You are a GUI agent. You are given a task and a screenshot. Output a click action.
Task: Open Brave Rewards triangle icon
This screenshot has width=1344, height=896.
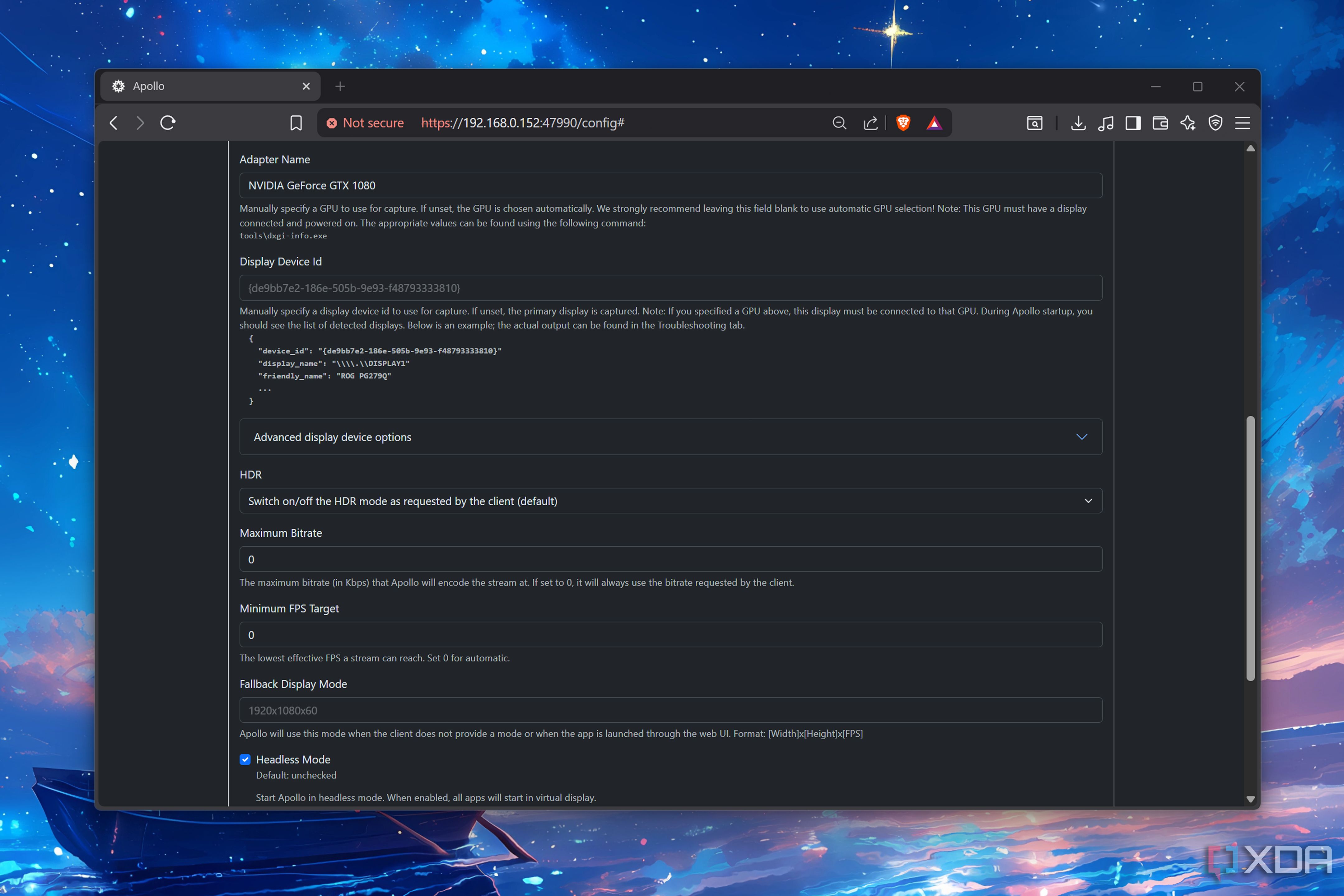point(934,123)
